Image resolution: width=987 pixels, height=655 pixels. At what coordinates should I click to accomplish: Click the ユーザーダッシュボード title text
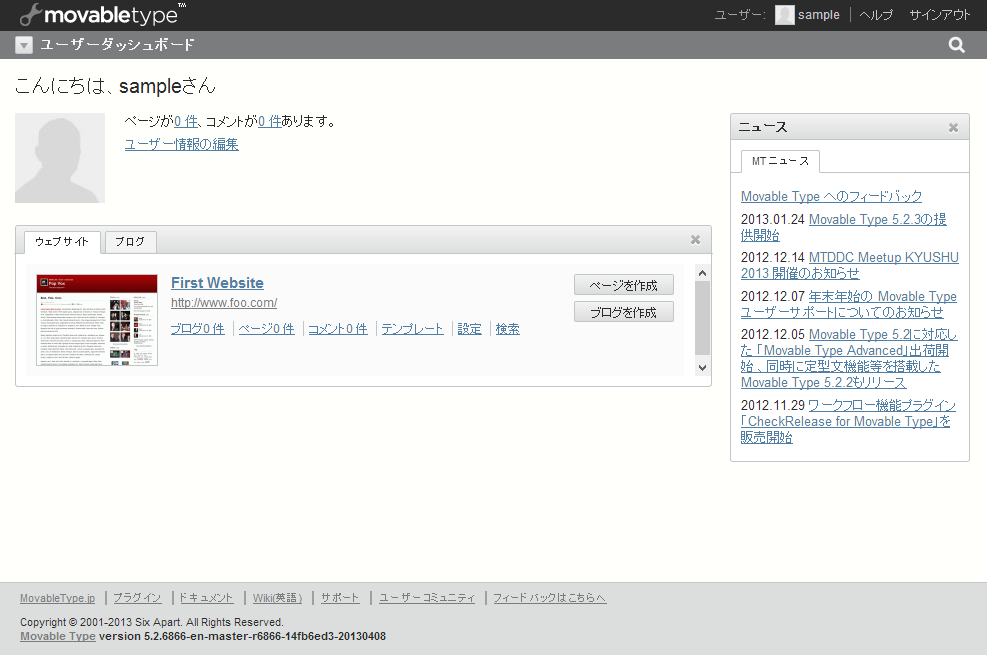pos(117,45)
